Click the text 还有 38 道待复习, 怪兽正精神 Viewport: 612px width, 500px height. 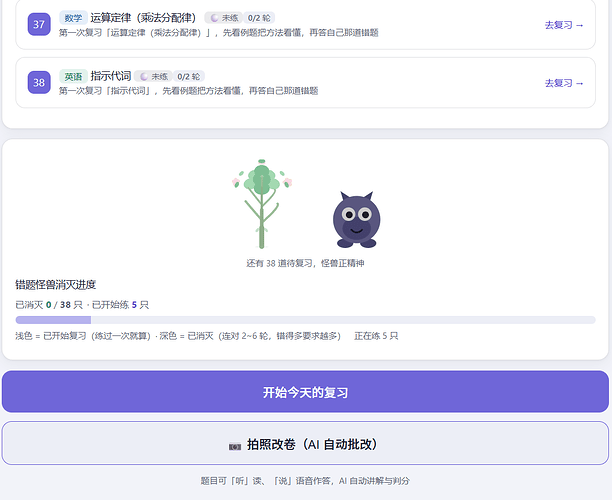[305, 263]
